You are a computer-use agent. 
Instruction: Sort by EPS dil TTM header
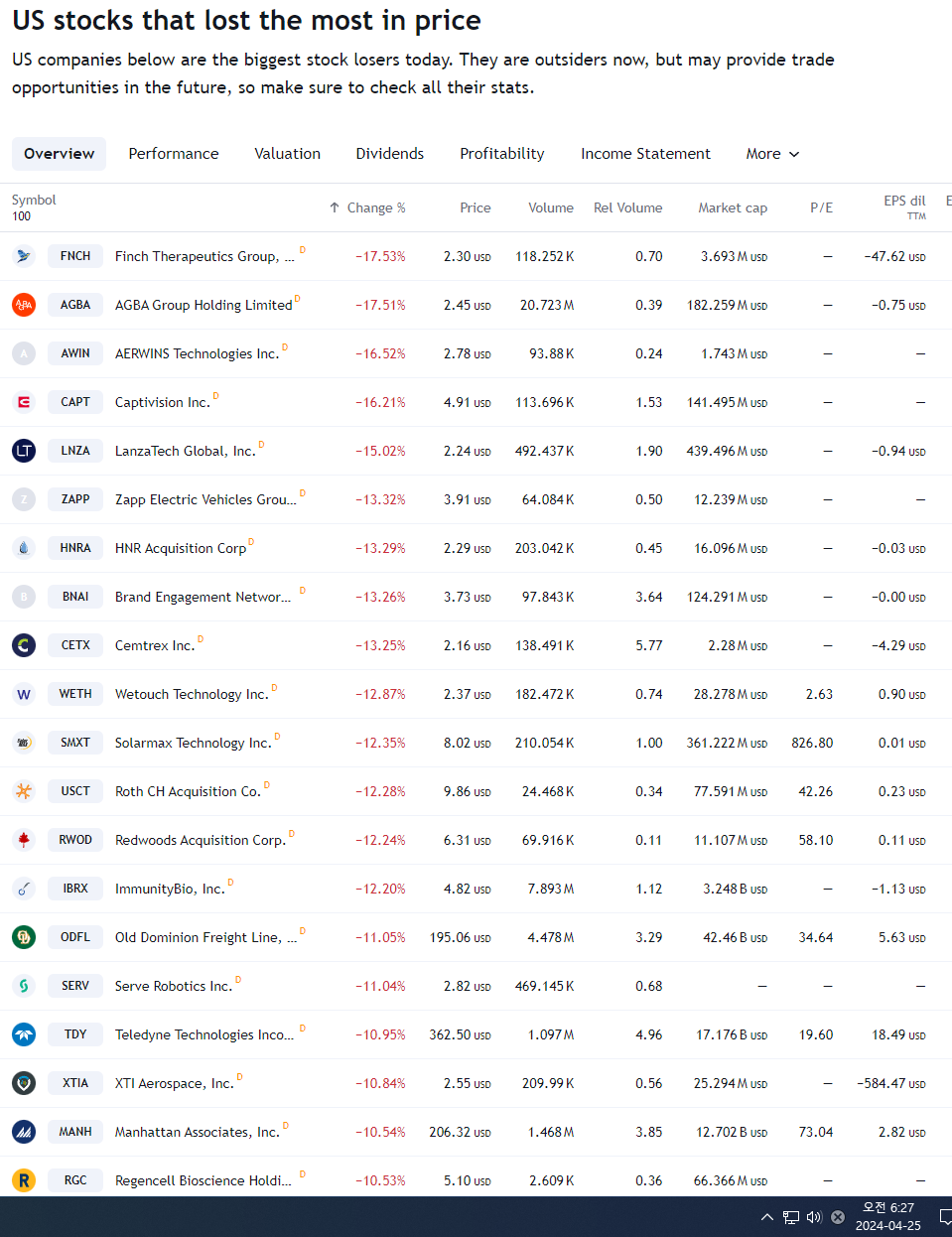pyautogui.click(x=904, y=206)
